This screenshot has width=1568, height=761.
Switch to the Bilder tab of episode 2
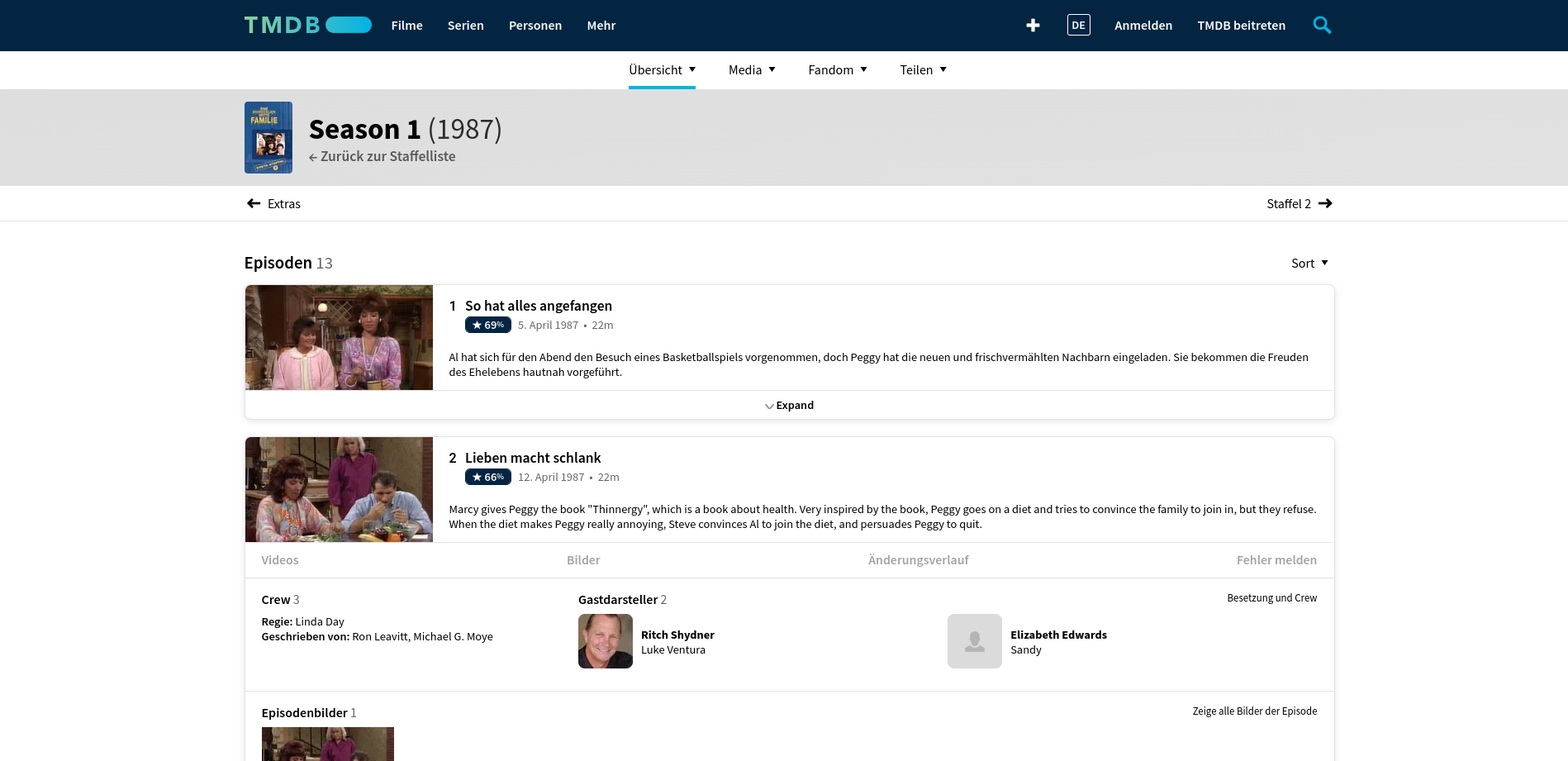(583, 560)
